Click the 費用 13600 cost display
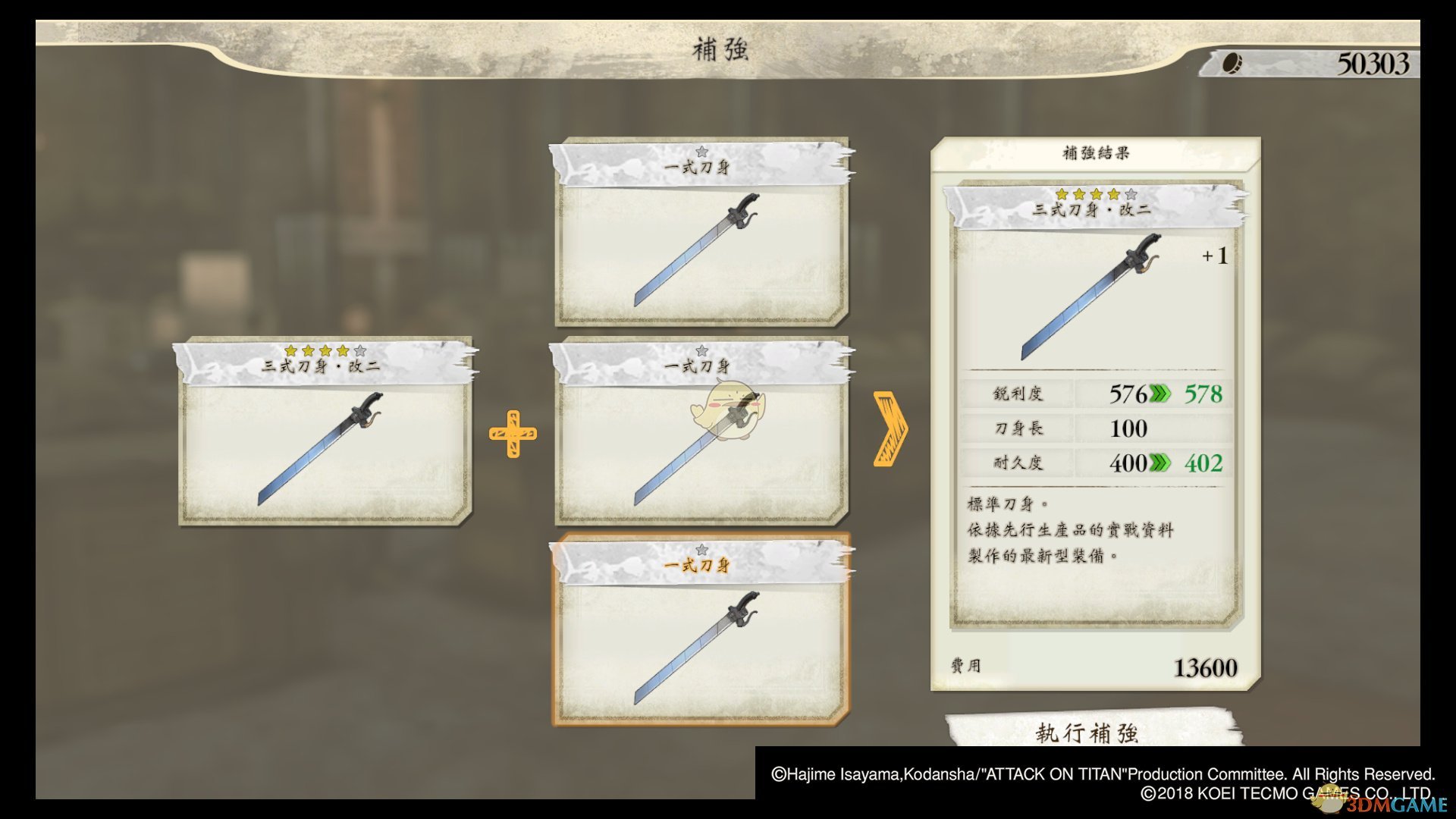The height and width of the screenshot is (819, 1456). pos(1095,667)
